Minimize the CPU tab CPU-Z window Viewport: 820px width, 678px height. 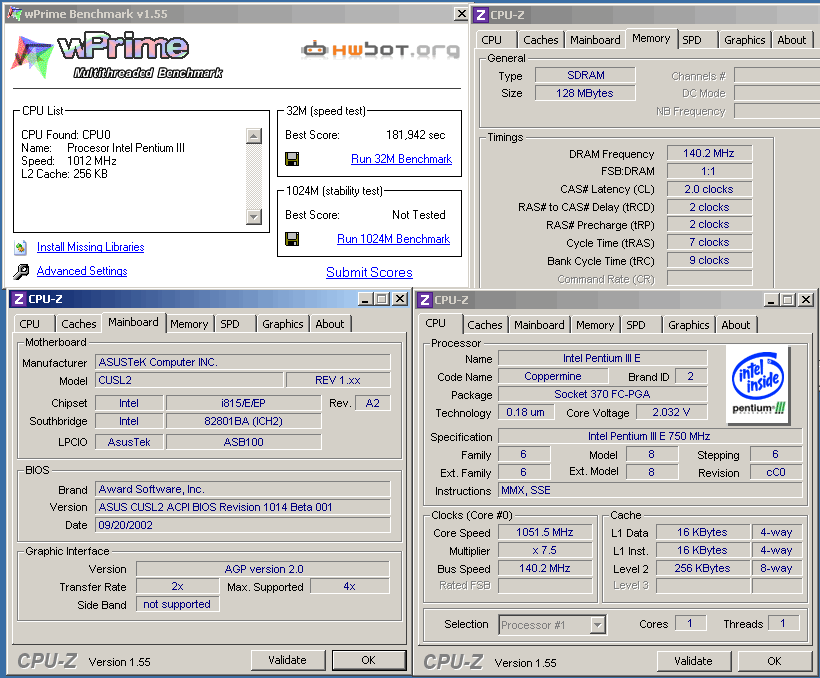[x=771, y=300]
